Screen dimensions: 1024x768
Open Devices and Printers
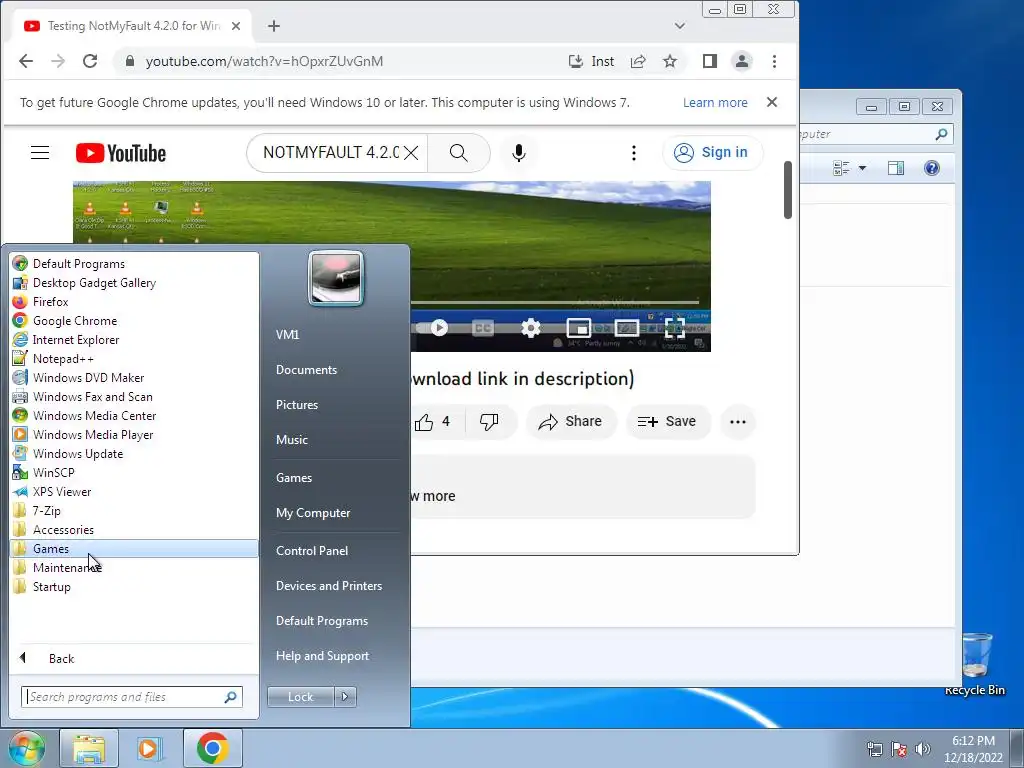(329, 586)
